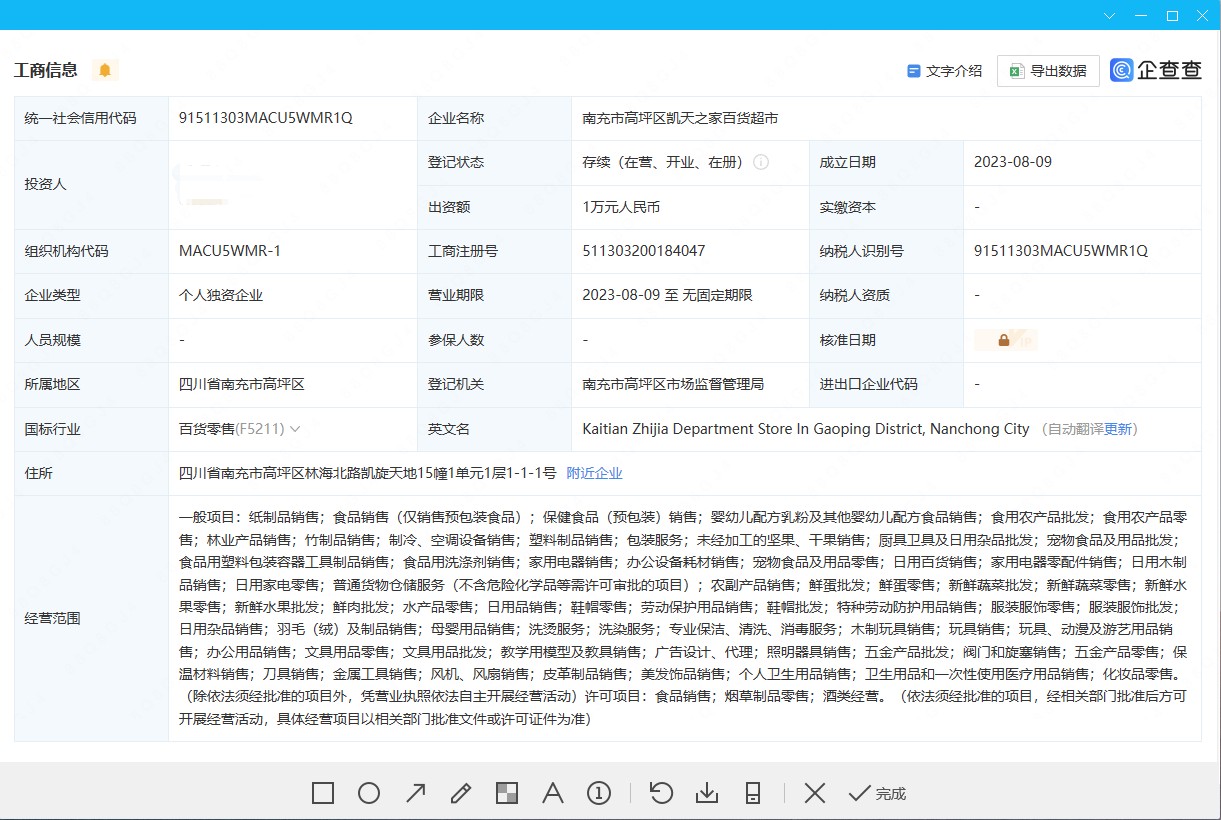Open the 文字介绍 text introduction
The image size is (1221, 820).
[944, 71]
